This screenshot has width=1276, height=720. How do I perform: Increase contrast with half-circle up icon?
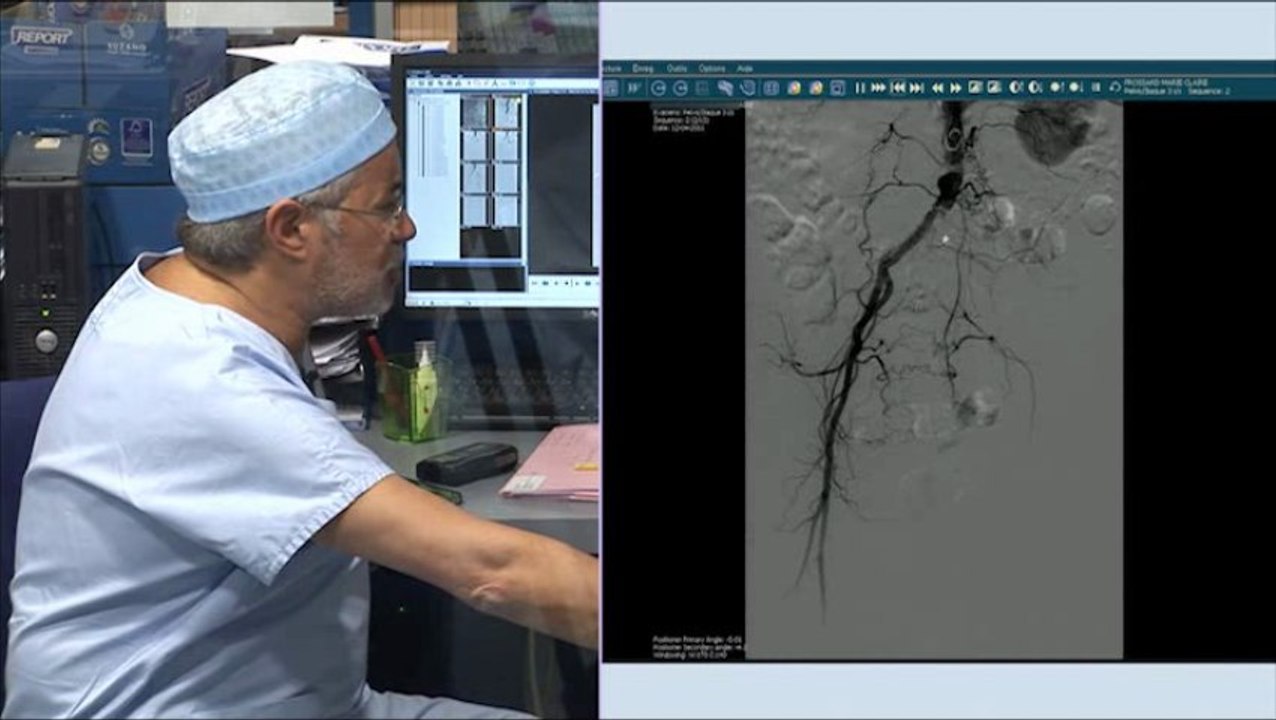click(x=1015, y=88)
